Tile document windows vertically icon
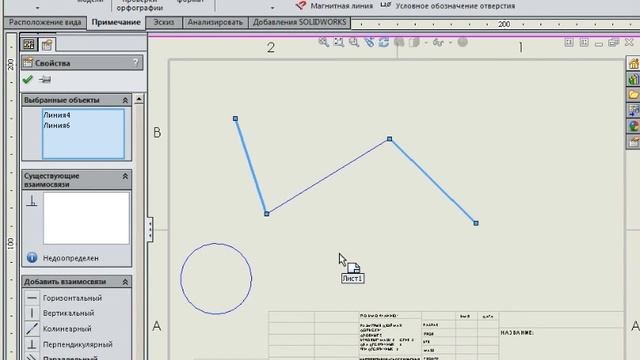 584,42
